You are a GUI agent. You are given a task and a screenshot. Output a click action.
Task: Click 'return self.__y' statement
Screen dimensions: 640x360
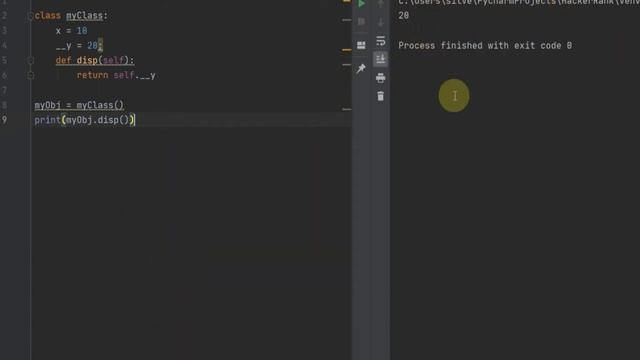tap(116, 76)
